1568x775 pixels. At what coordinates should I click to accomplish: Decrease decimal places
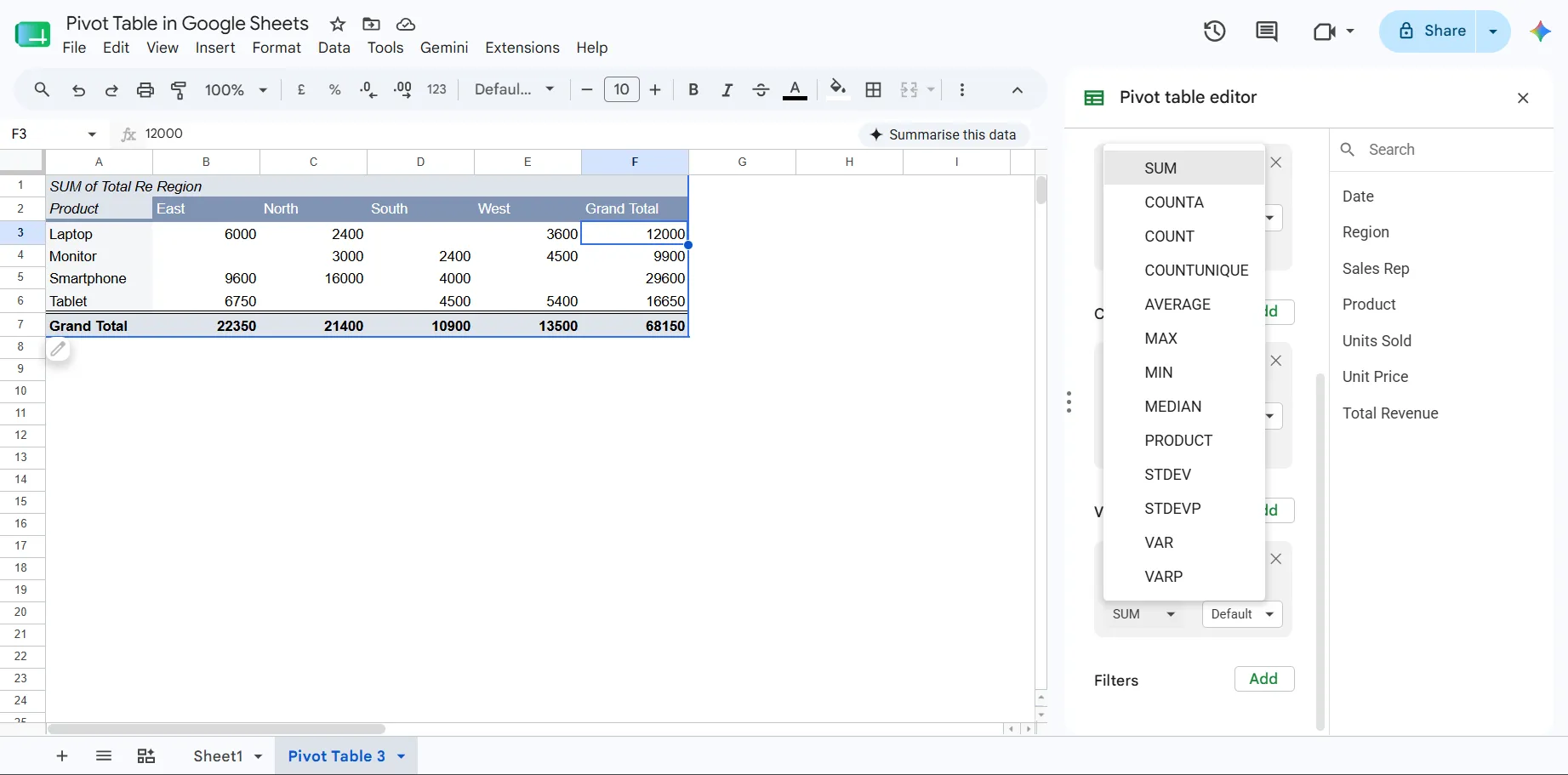pos(368,89)
